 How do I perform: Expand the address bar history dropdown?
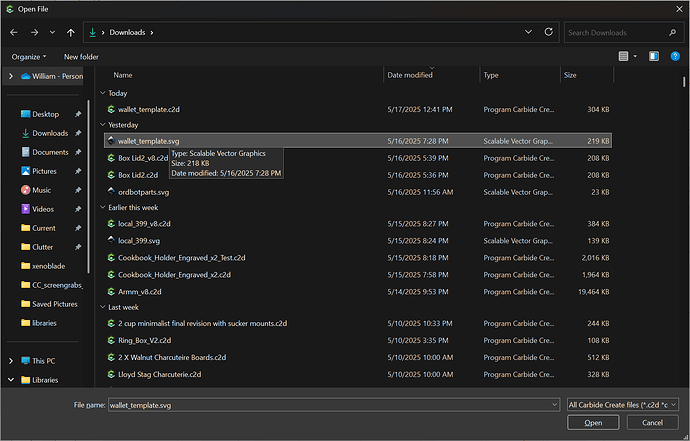tap(529, 32)
